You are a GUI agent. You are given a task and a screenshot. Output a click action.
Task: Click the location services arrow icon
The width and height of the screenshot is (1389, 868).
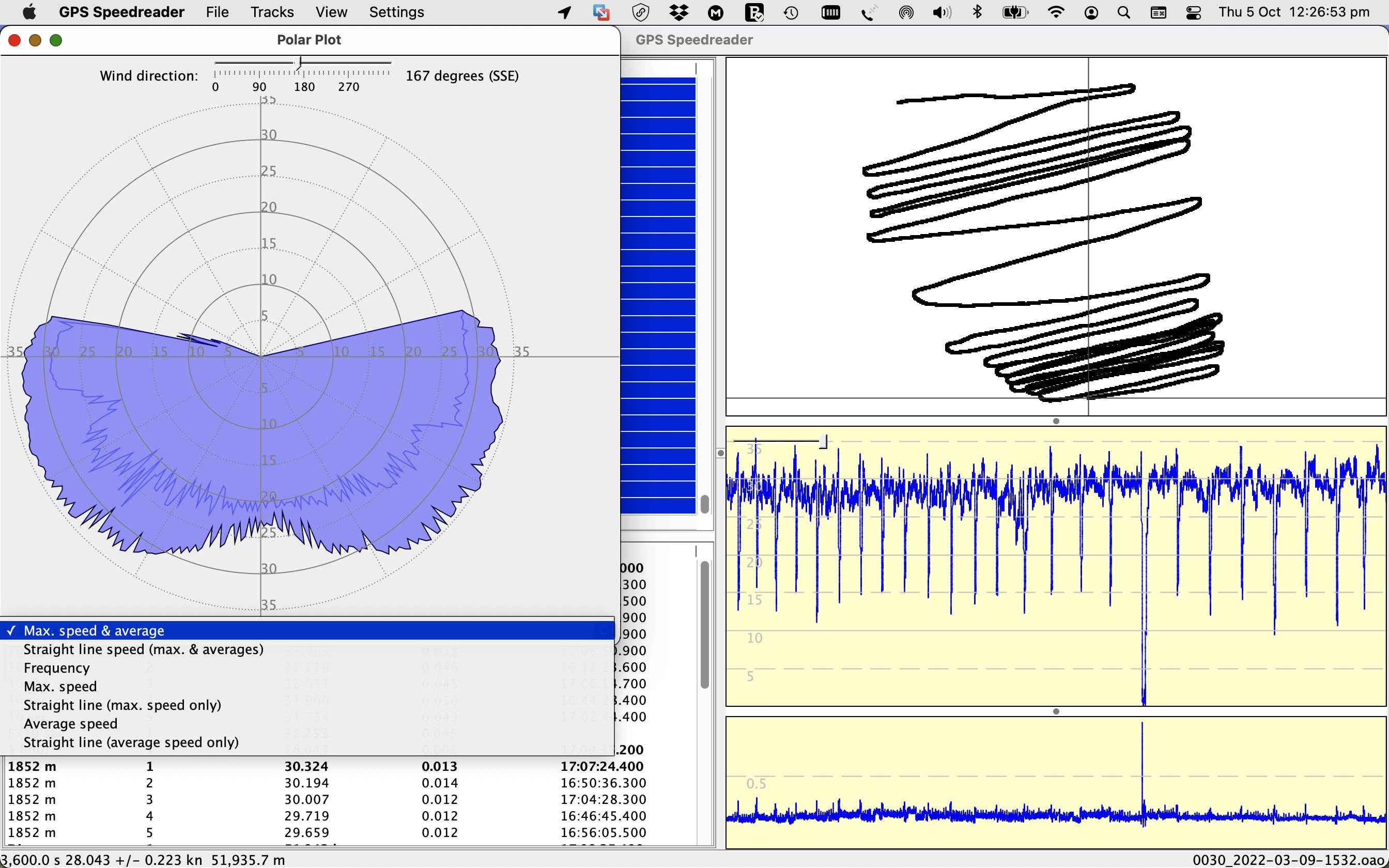tap(564, 12)
